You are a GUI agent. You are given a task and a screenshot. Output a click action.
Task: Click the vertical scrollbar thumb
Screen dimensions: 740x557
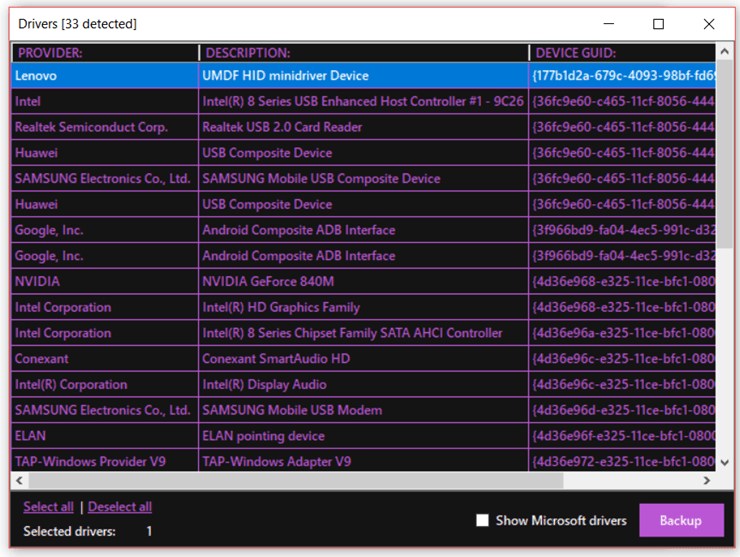tap(725, 154)
